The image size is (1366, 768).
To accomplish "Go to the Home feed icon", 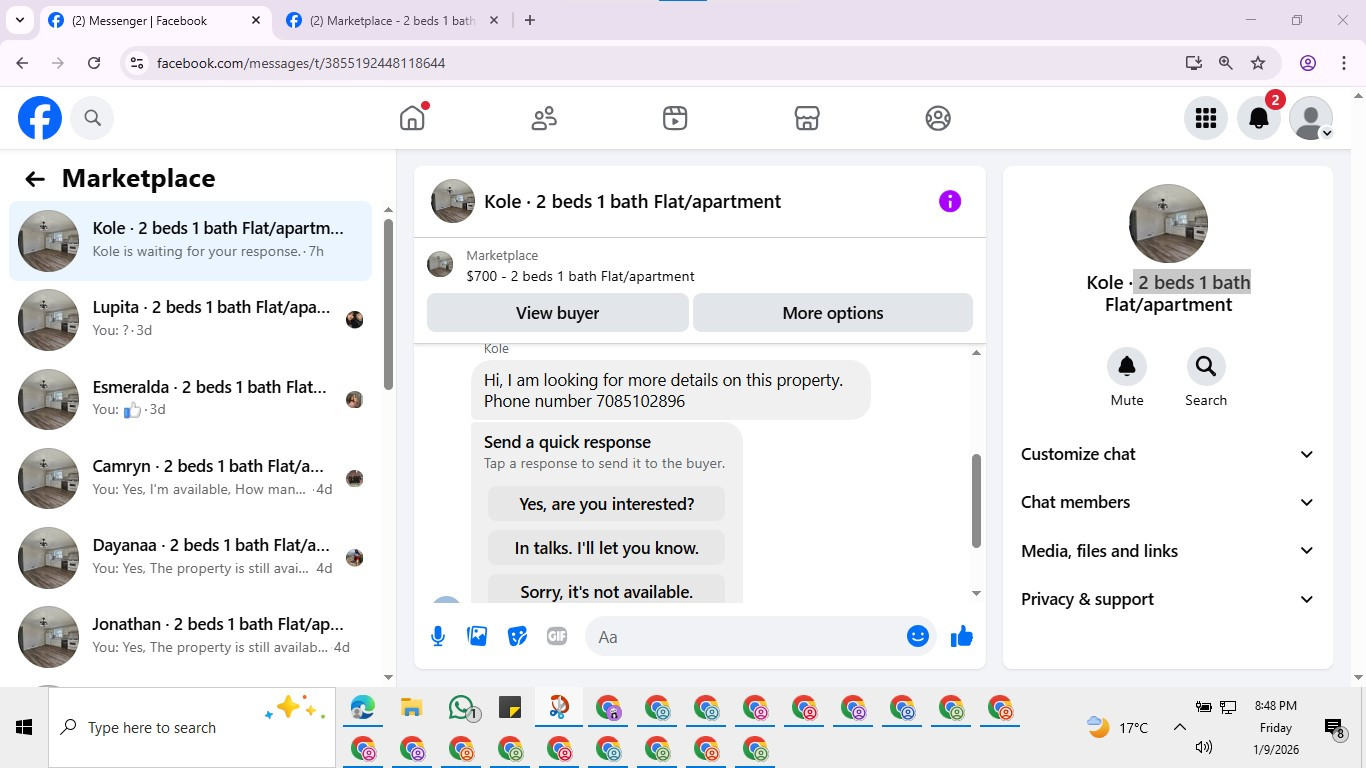I will 412,118.
